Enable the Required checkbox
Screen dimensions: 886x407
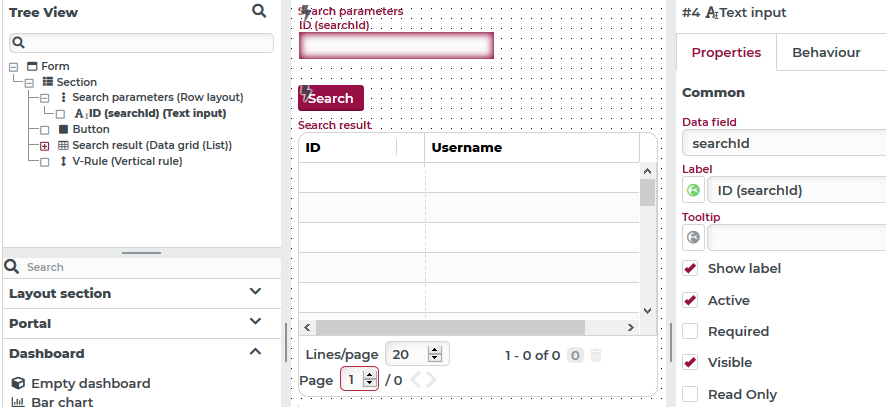(x=690, y=331)
